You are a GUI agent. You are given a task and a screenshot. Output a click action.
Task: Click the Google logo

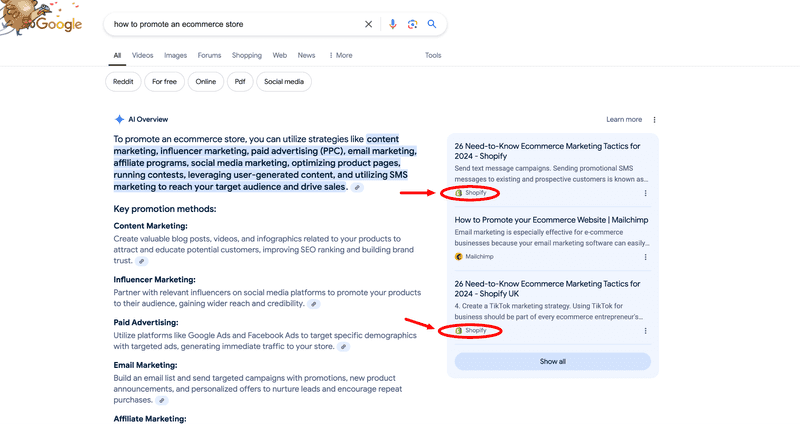click(43, 19)
